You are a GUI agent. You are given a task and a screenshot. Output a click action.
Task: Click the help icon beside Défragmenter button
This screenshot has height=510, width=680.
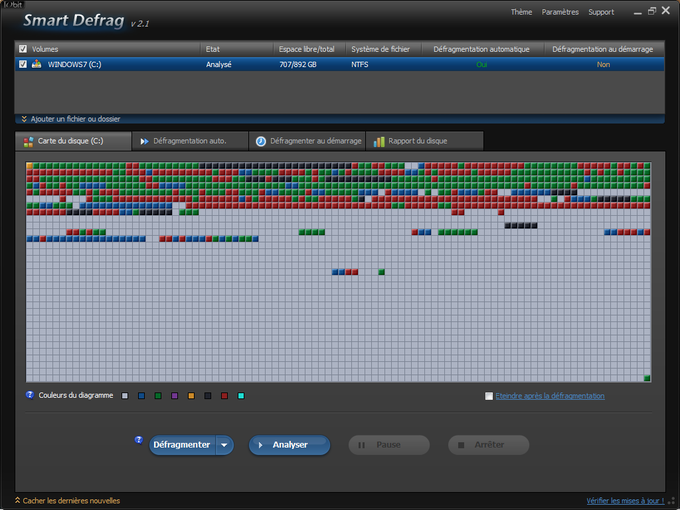139,440
